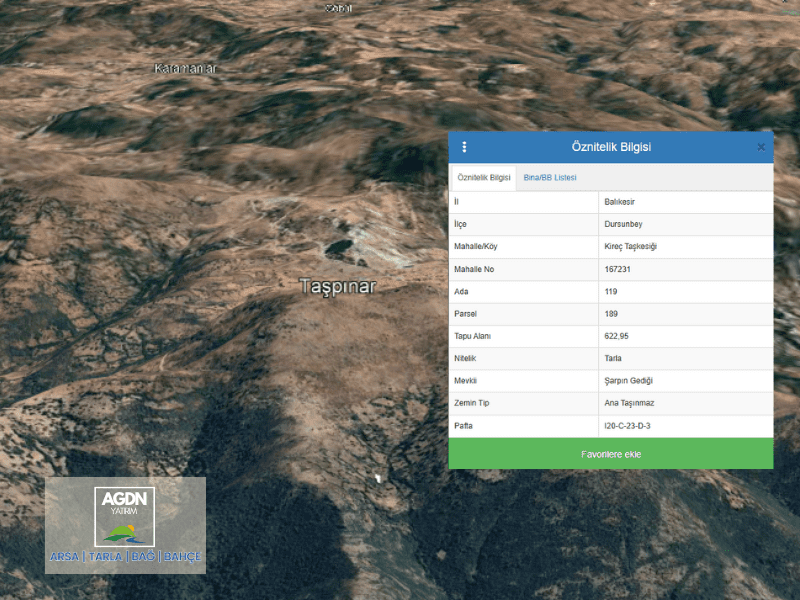Click the white parcel marker on the map
Viewport: 800px width, 600px height.
(377, 479)
